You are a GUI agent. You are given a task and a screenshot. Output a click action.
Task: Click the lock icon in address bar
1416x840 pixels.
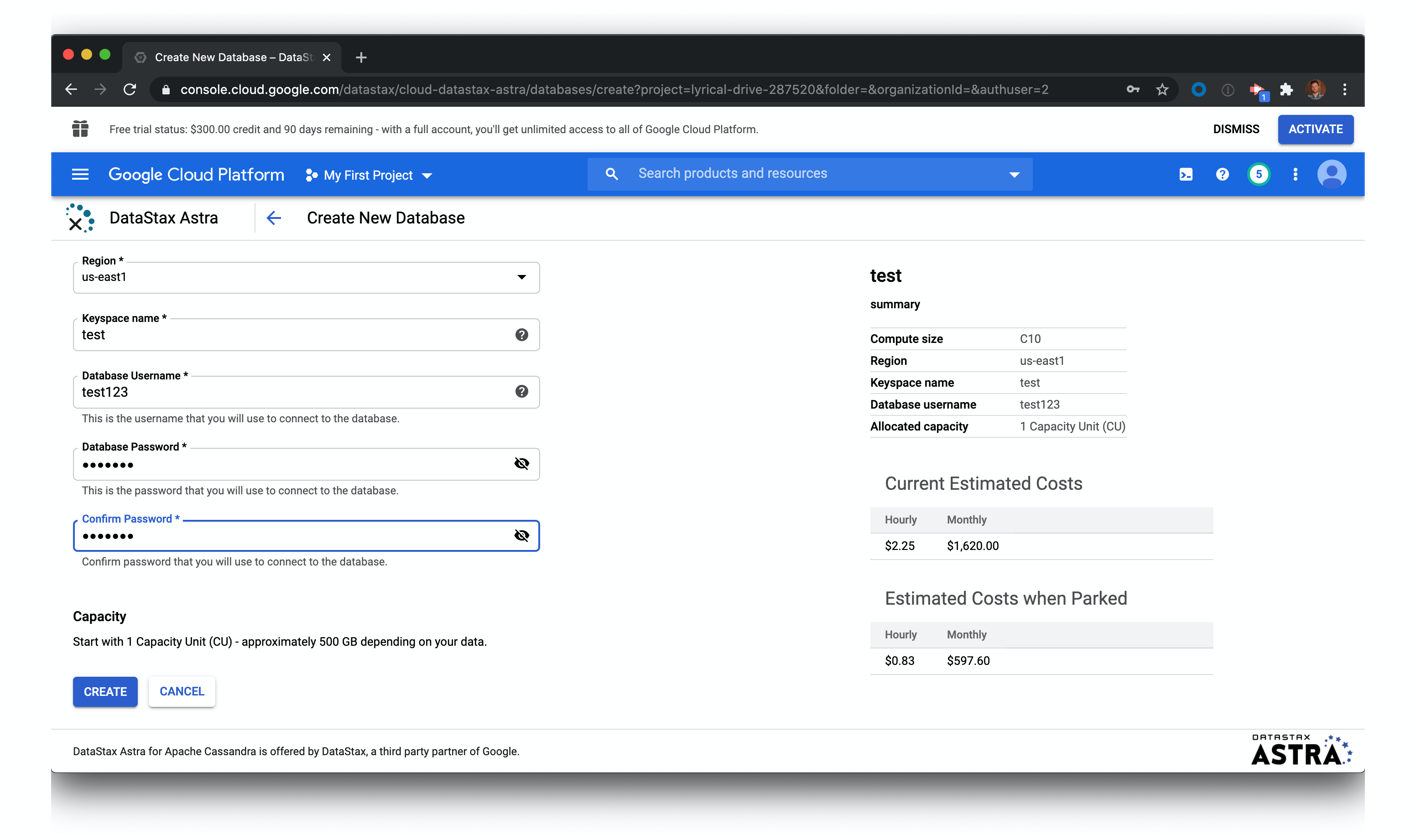pyautogui.click(x=166, y=89)
